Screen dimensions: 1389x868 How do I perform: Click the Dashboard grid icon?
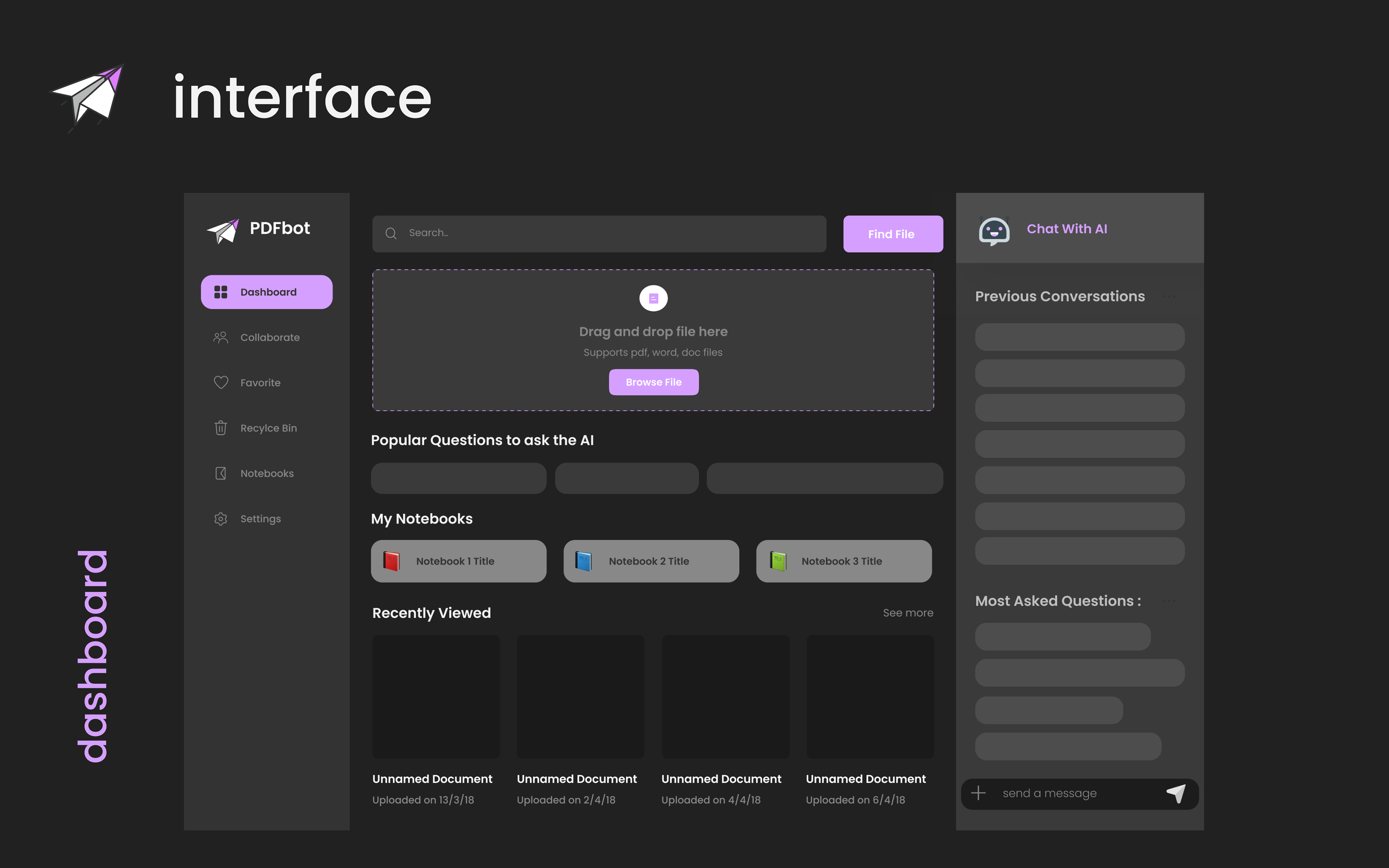tap(220, 292)
